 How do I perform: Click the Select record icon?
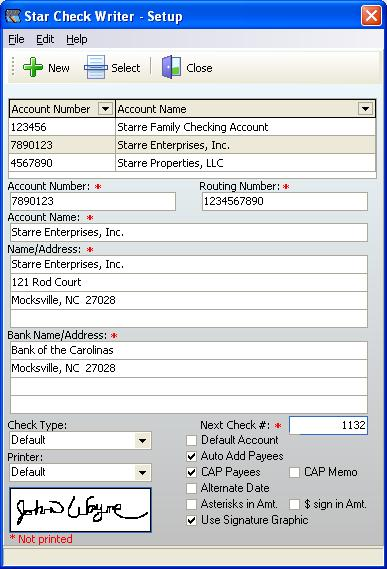click(96, 67)
